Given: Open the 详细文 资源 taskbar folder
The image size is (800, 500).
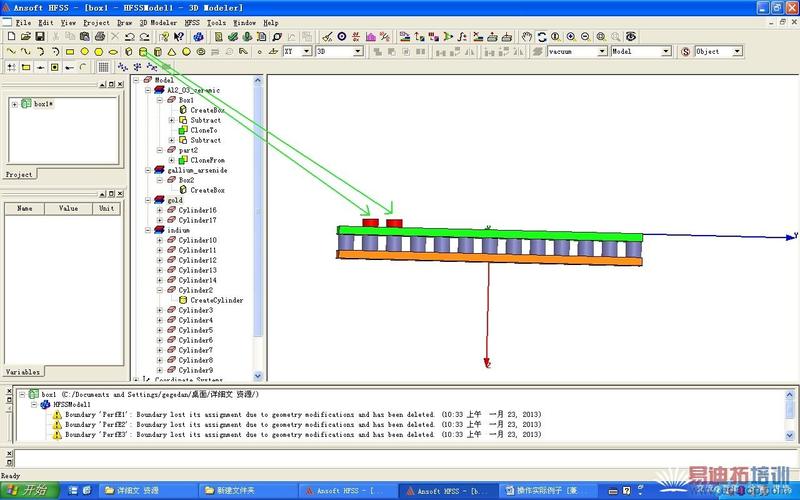Looking at the screenshot, I should [x=146, y=491].
